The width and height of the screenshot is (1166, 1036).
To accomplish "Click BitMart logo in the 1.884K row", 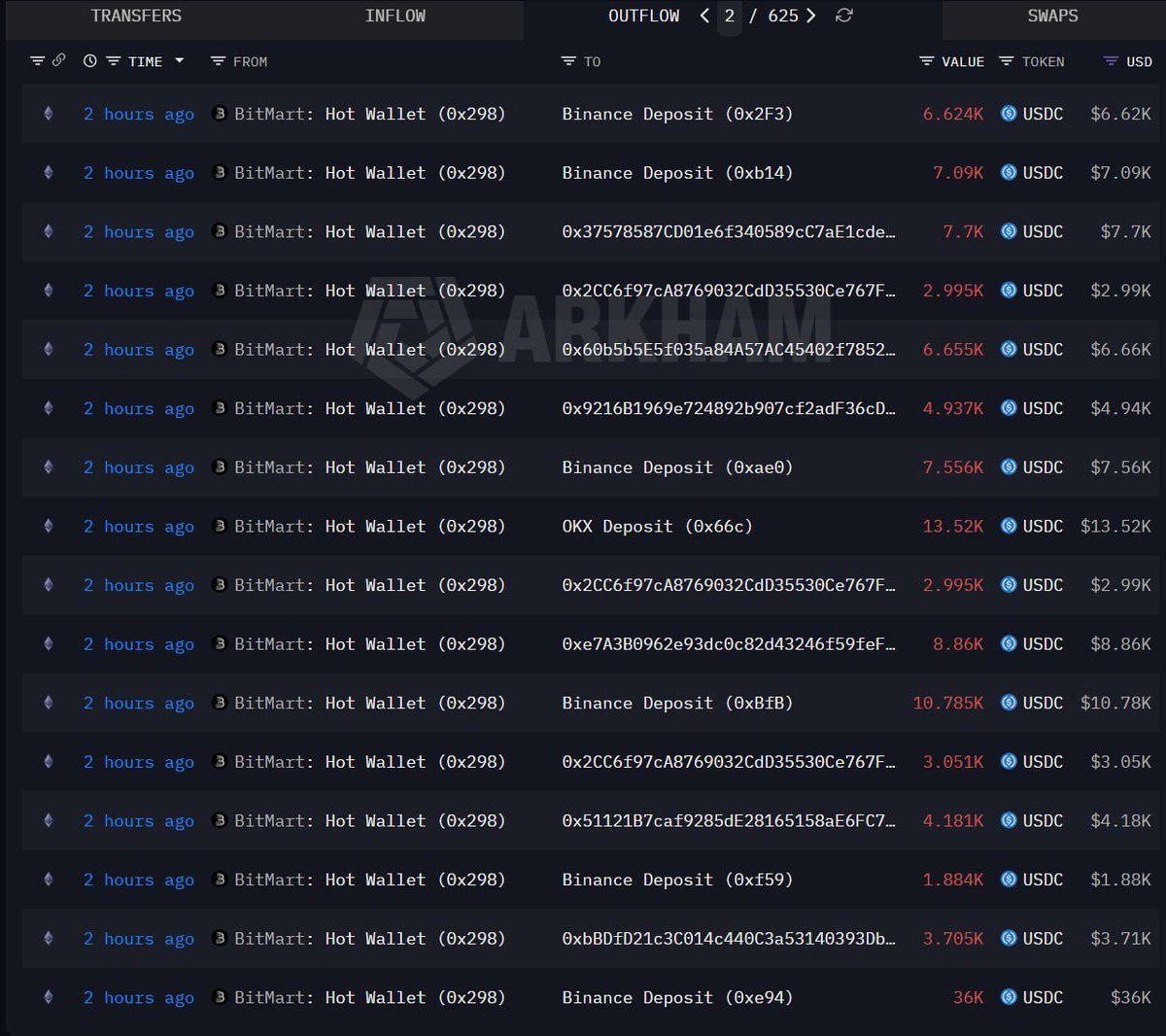I will click(x=220, y=880).
